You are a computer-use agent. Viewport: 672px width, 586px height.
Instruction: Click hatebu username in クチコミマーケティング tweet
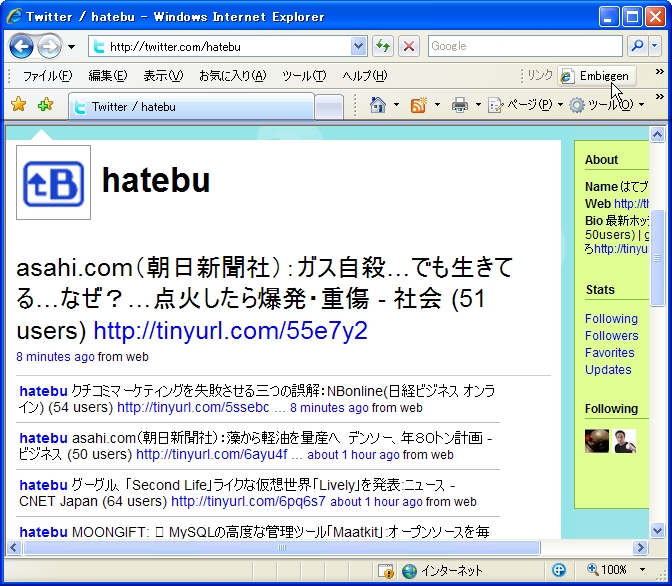coord(43,391)
